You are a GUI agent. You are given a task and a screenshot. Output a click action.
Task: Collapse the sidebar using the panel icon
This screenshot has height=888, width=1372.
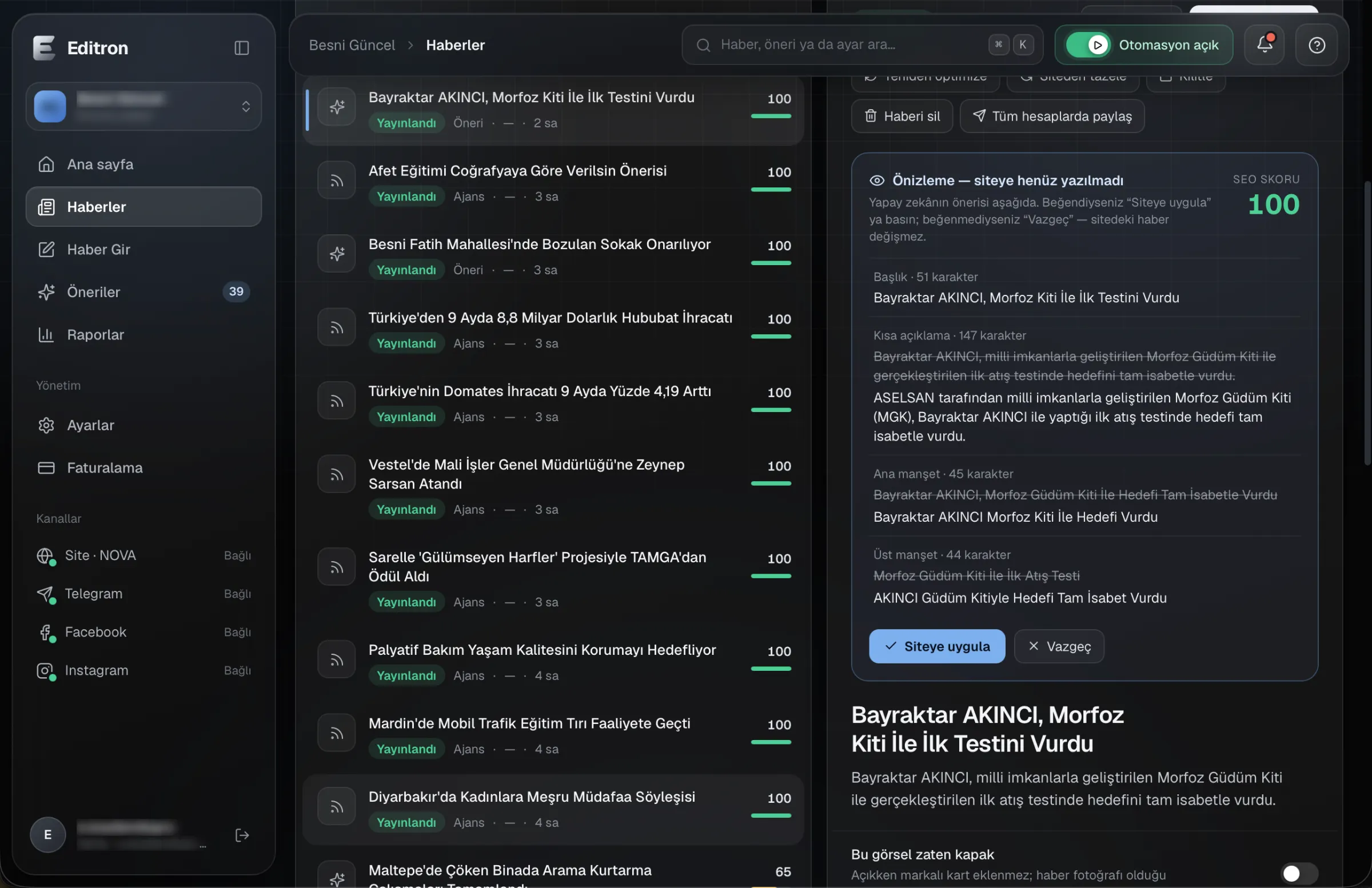(242, 48)
